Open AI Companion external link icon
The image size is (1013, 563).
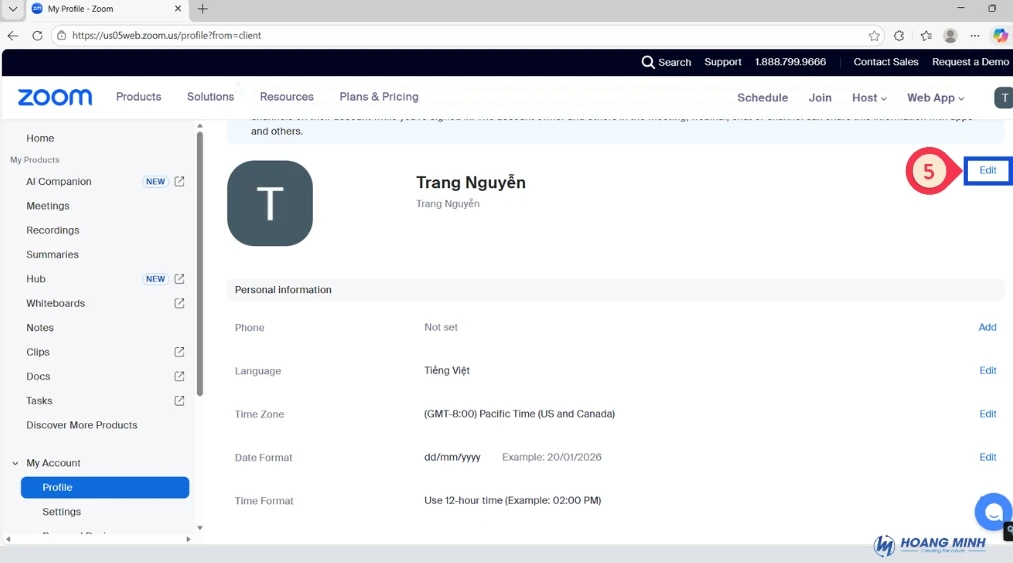pos(180,182)
